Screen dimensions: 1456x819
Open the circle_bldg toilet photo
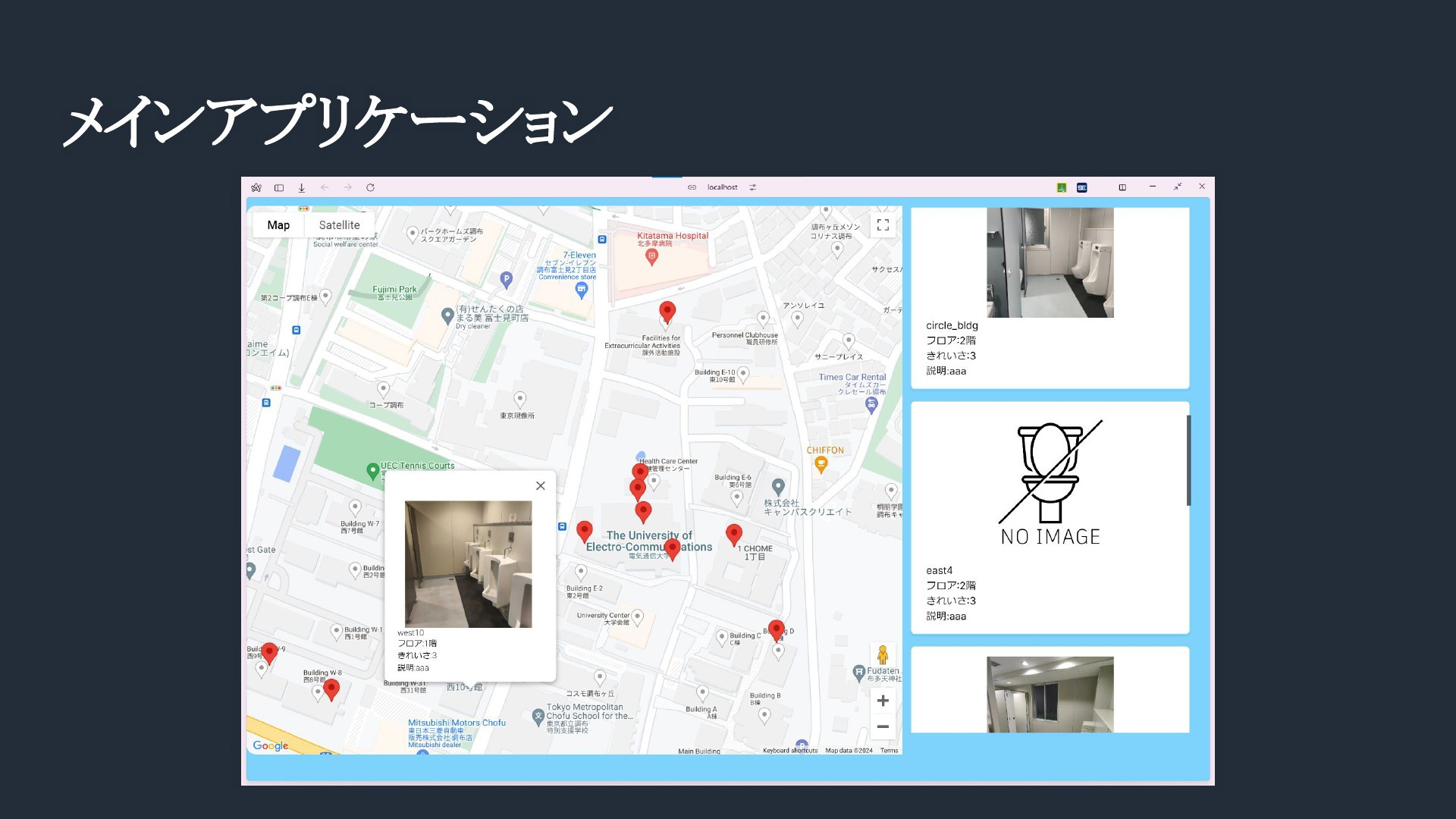tap(1050, 262)
